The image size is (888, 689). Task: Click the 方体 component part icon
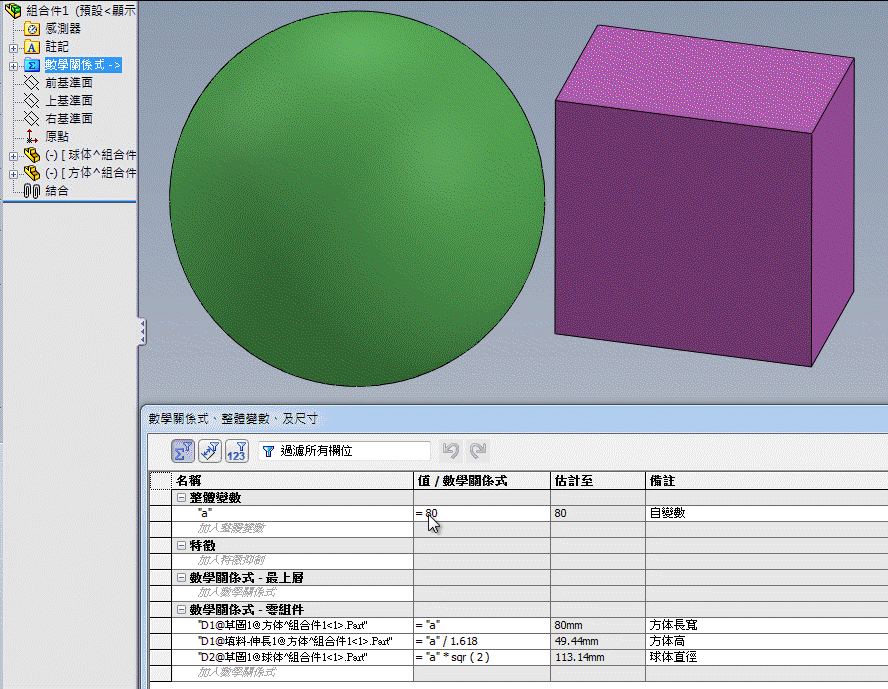32,173
